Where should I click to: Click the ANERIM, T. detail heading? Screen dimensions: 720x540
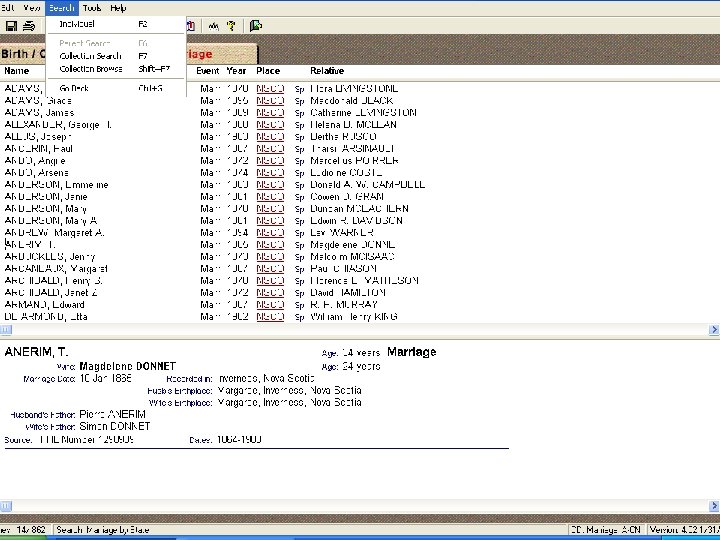(36, 352)
